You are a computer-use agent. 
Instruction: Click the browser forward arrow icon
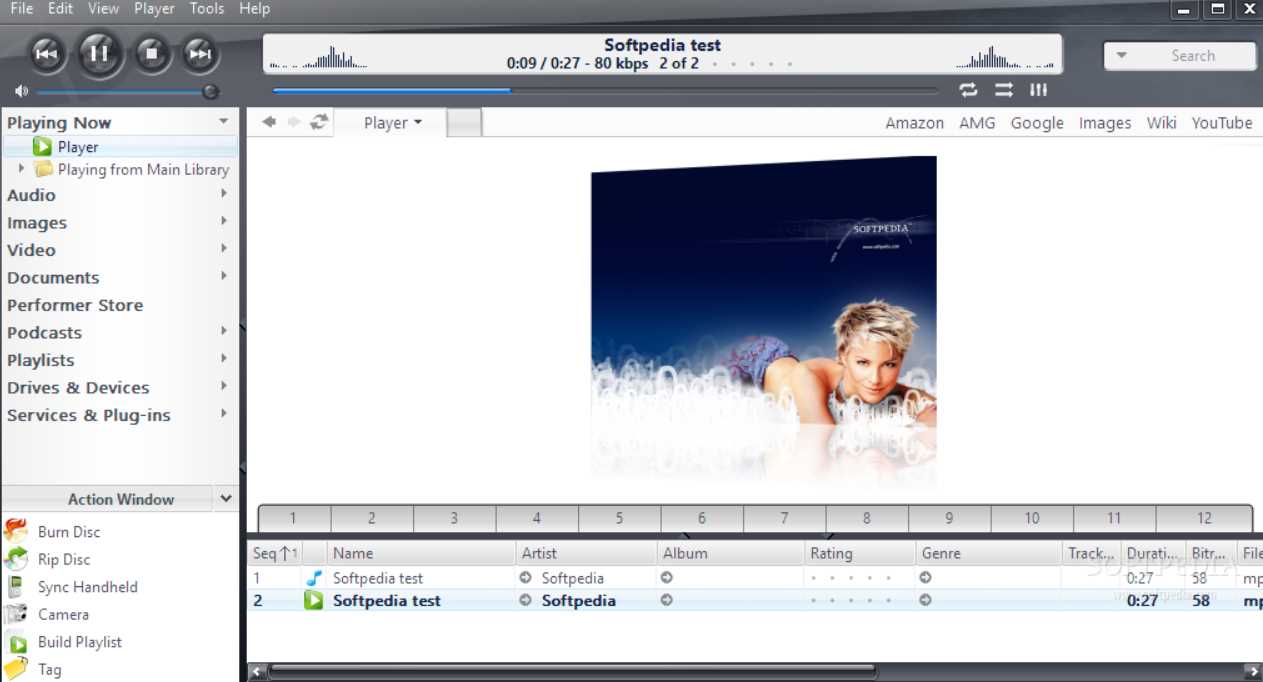point(294,122)
